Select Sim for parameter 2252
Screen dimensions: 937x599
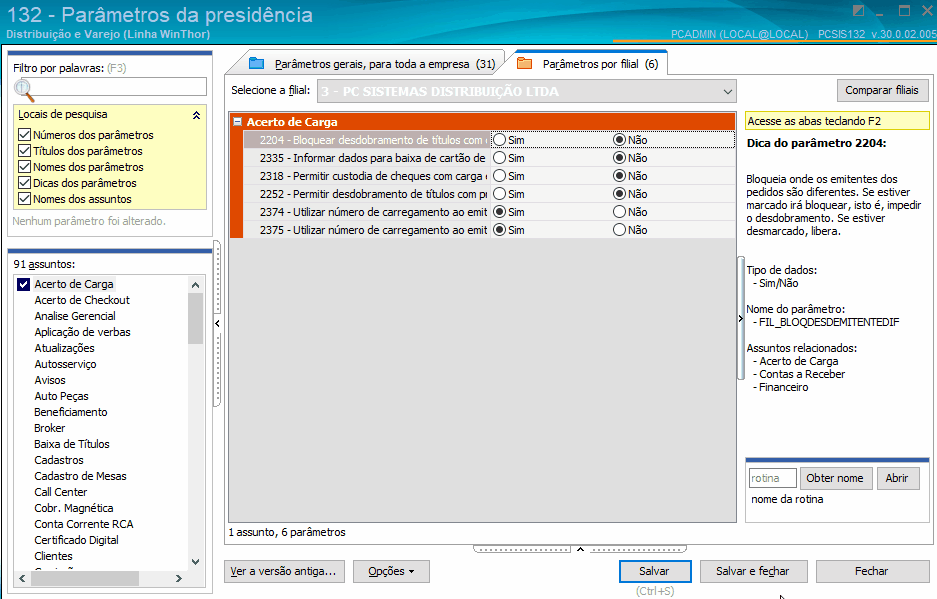tap(500, 194)
